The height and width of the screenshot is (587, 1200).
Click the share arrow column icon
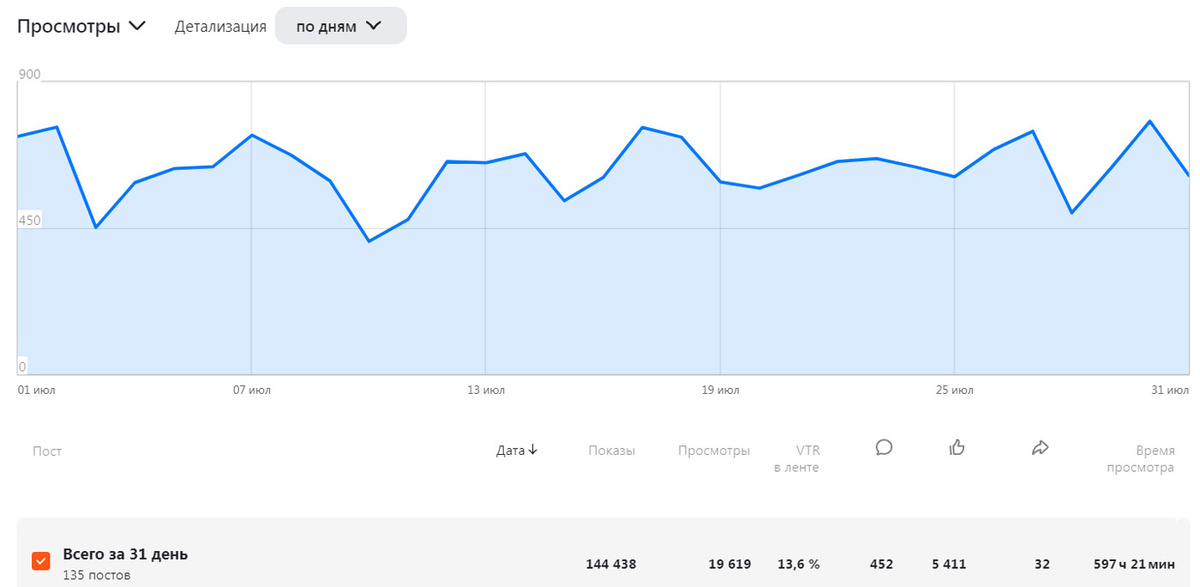(x=1040, y=448)
